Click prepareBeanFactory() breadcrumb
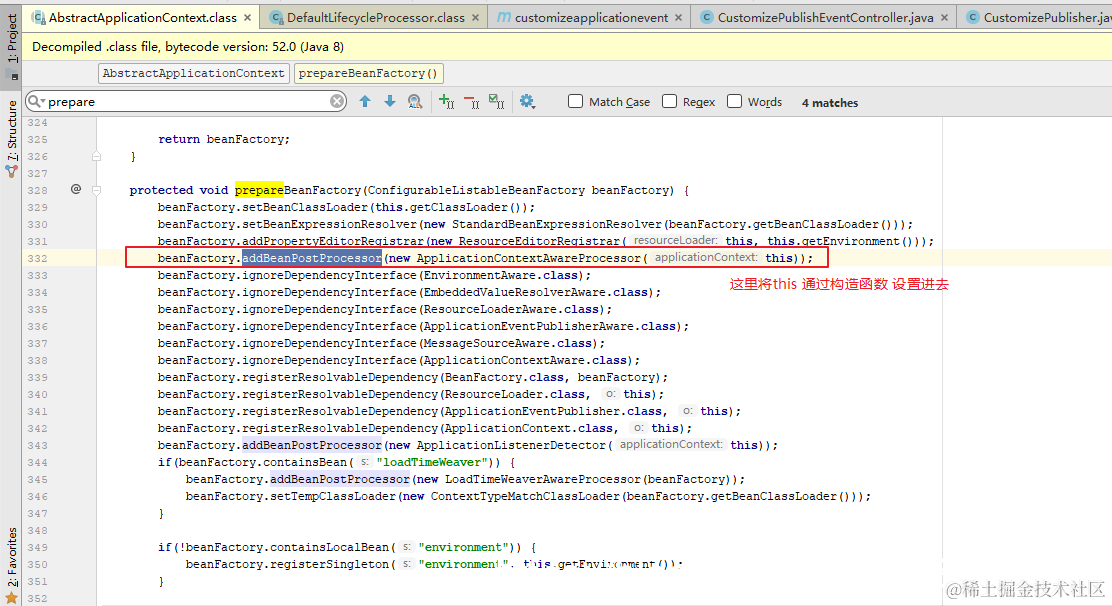This screenshot has width=1112, height=606. tap(367, 73)
